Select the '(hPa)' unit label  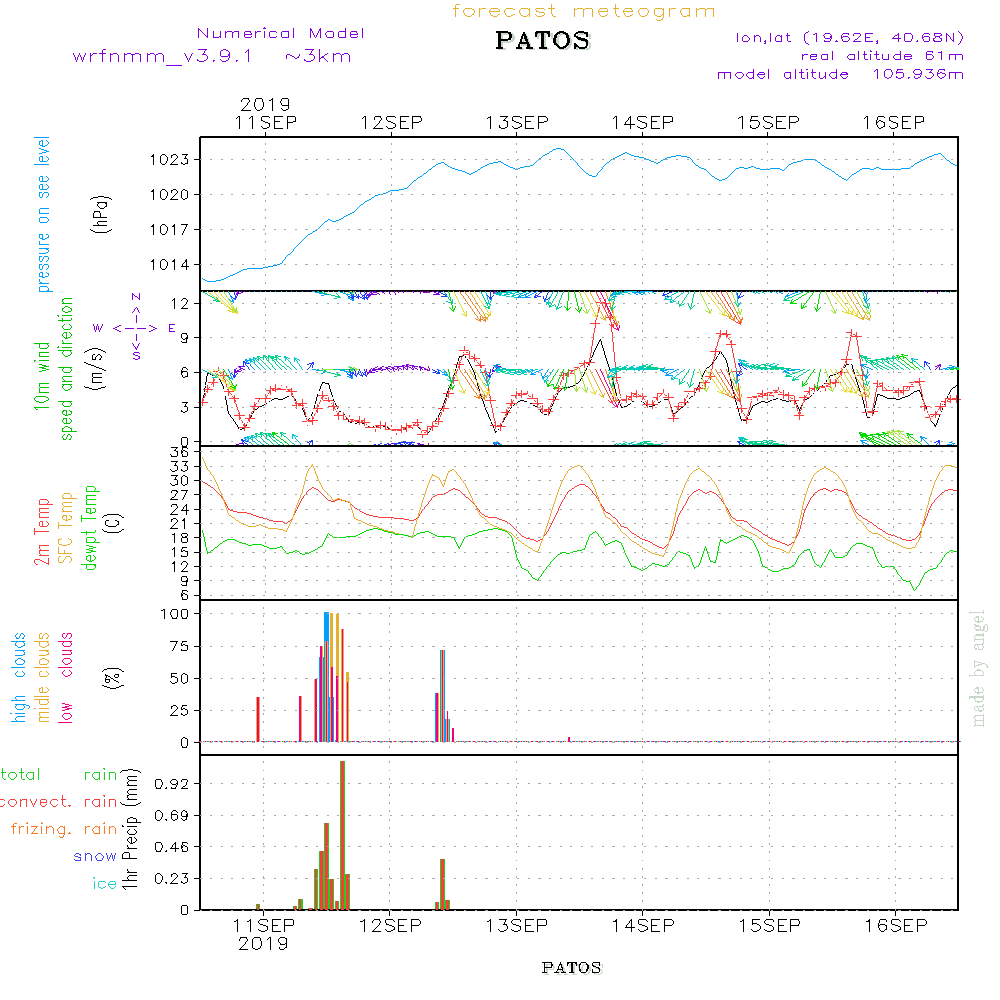click(x=101, y=214)
